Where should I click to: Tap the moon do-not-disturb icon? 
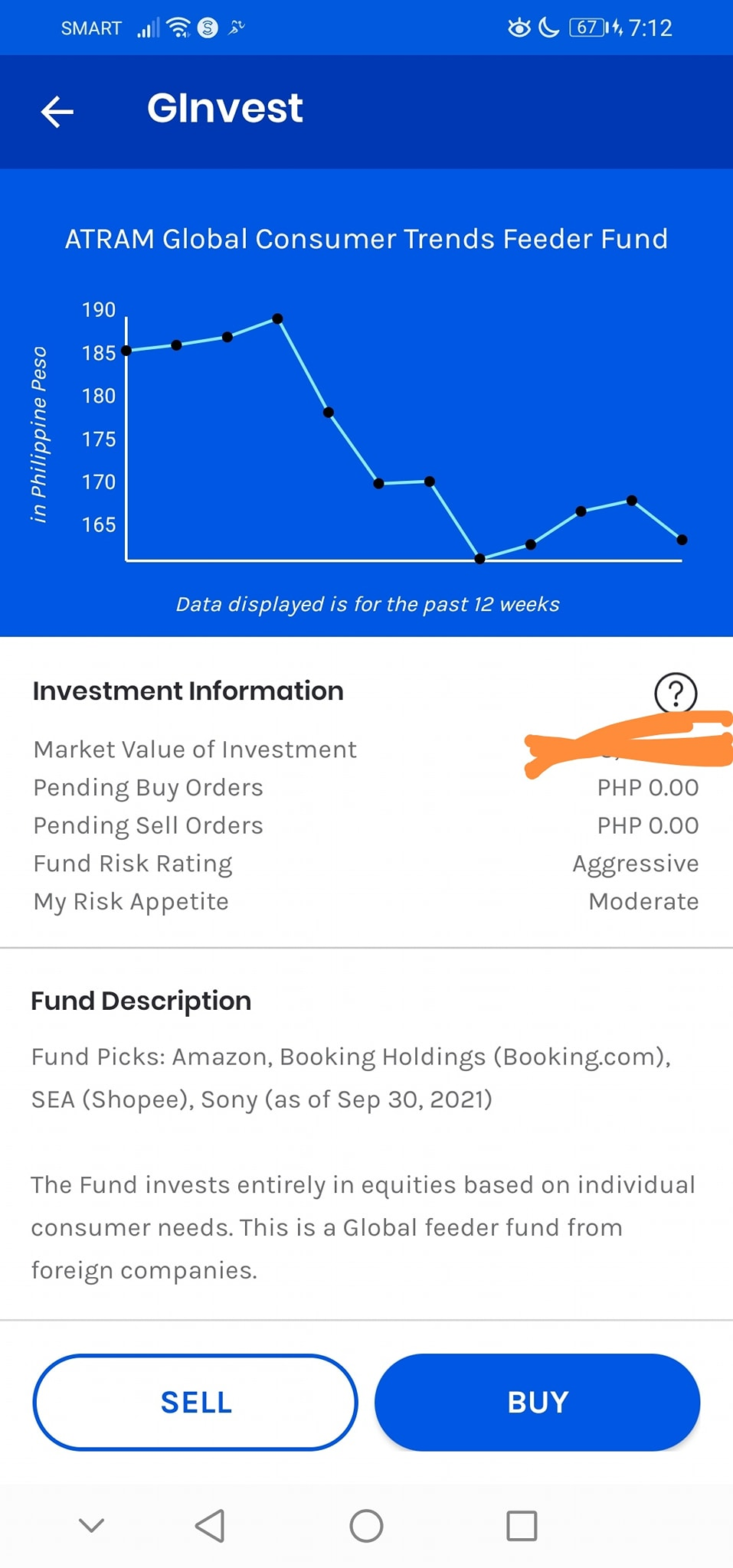(549, 28)
